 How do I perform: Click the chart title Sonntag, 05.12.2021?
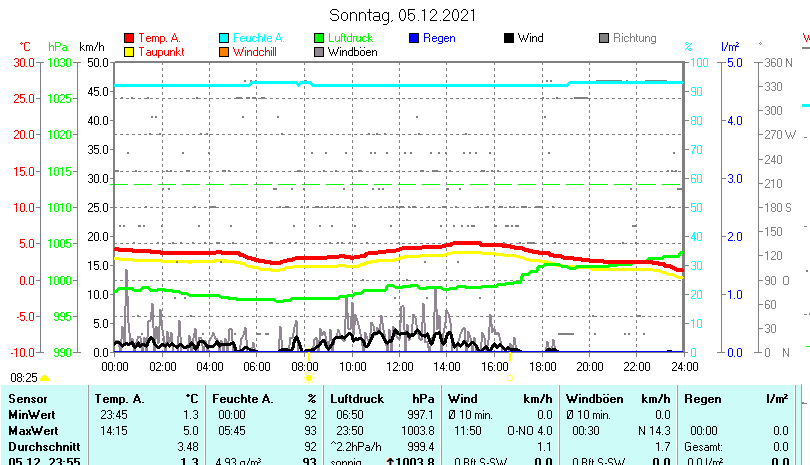402,15
